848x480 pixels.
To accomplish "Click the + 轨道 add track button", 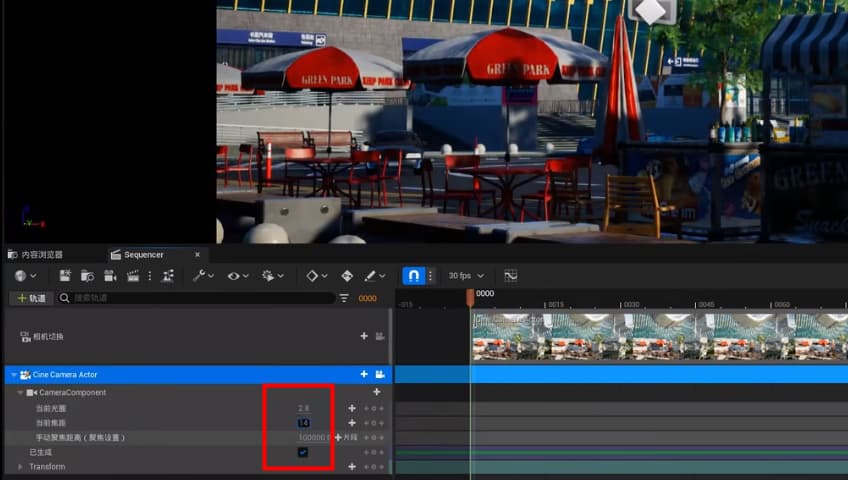I will (x=30, y=298).
